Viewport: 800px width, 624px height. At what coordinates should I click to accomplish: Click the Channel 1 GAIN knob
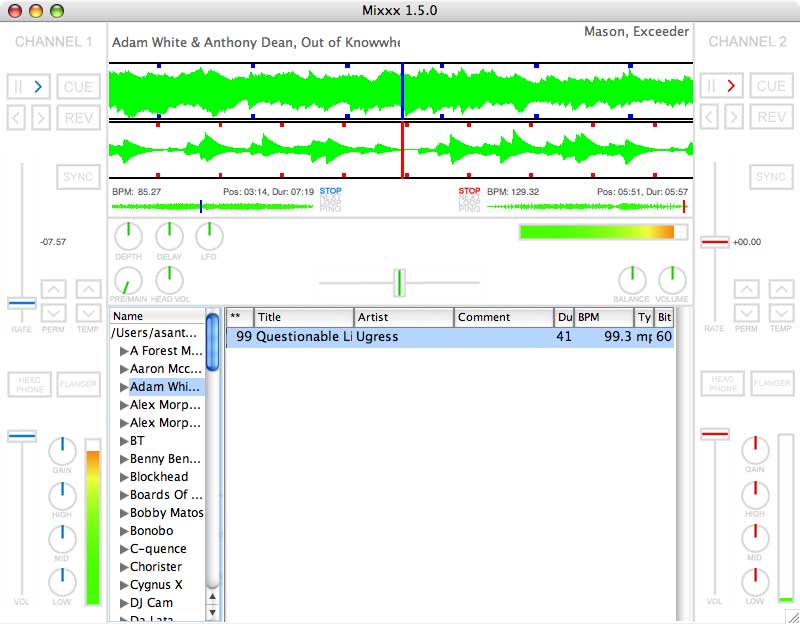coord(62,451)
